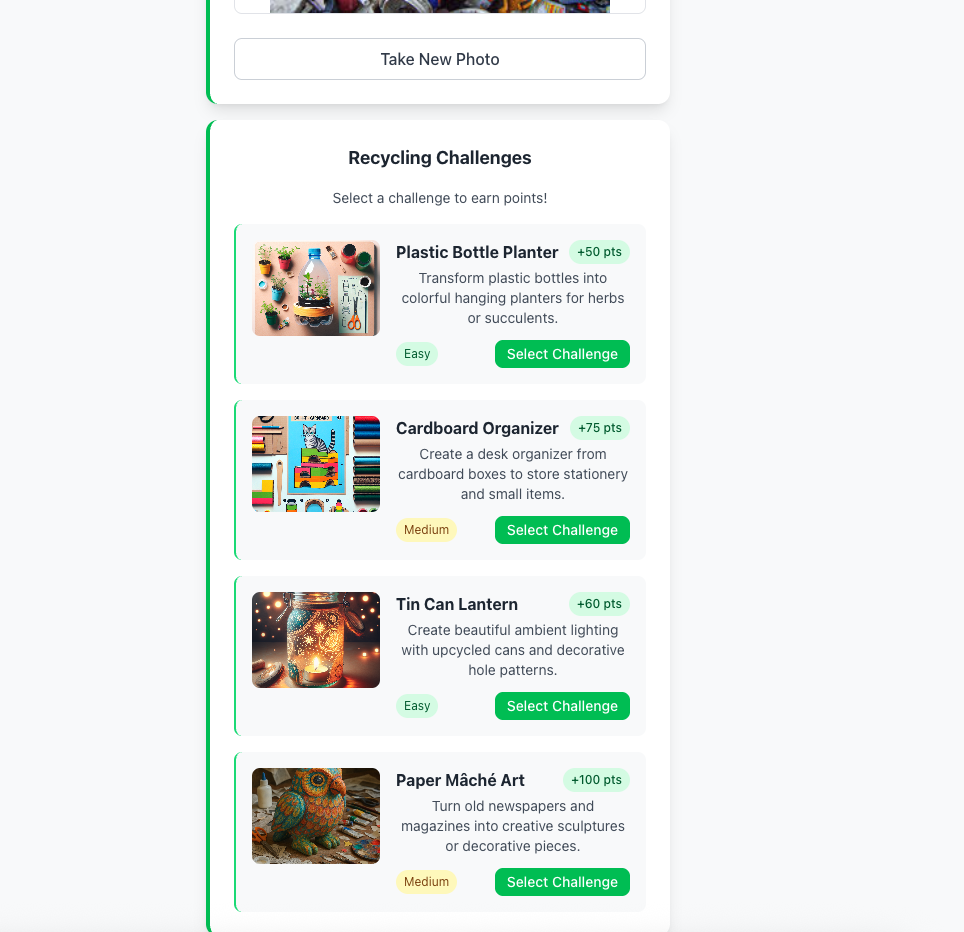Open the Cardboard Organizer thumbnail image
Viewport: 964px width, 932px height.
tap(316, 464)
